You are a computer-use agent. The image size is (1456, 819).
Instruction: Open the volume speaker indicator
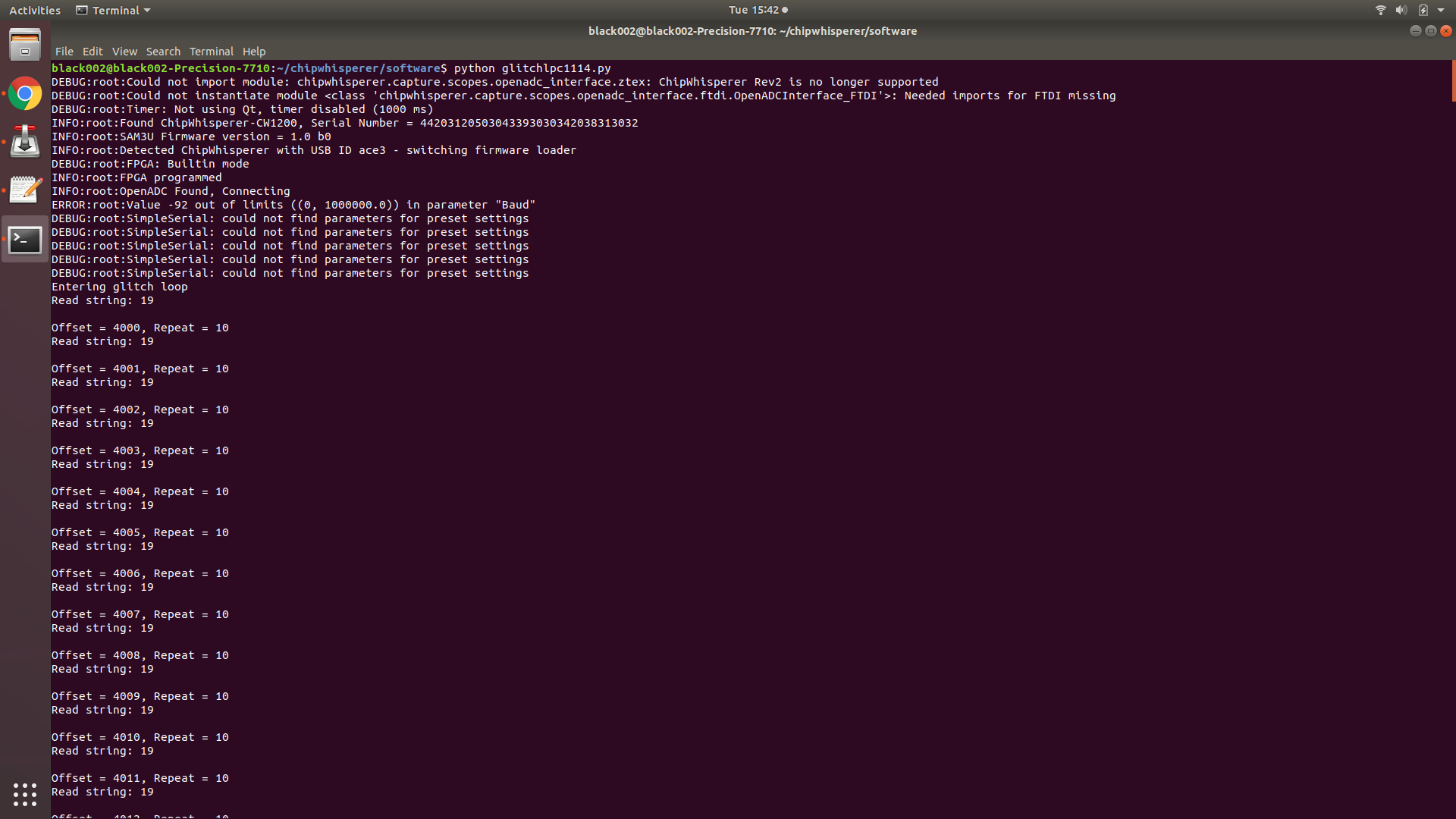click(1401, 10)
